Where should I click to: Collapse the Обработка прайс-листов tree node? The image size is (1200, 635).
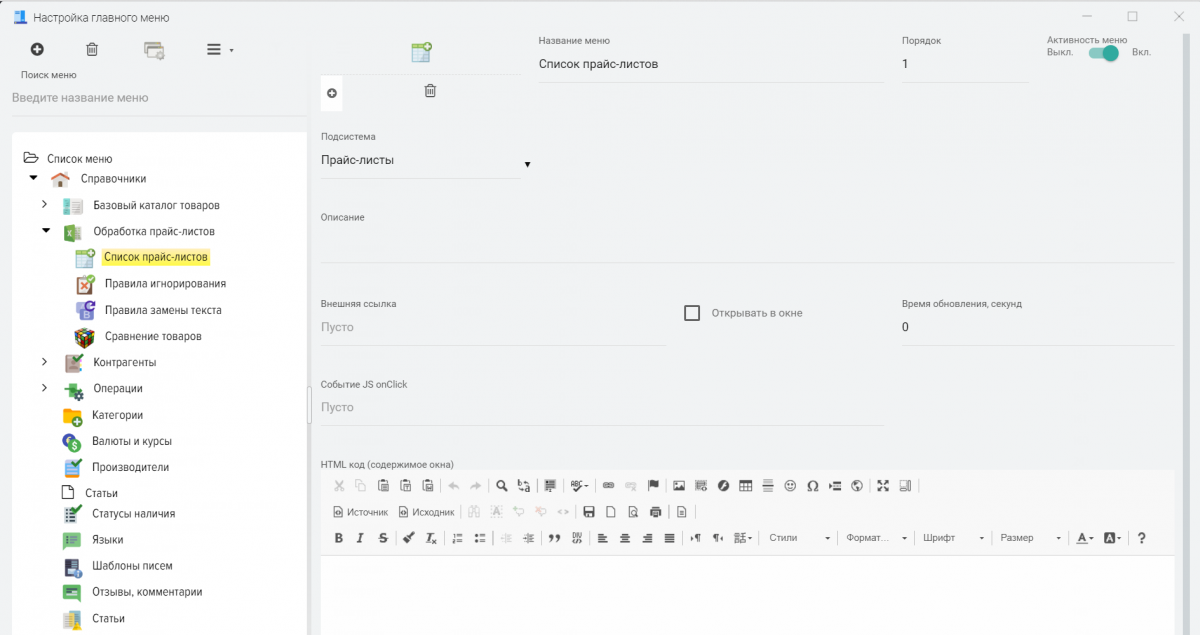(45, 231)
